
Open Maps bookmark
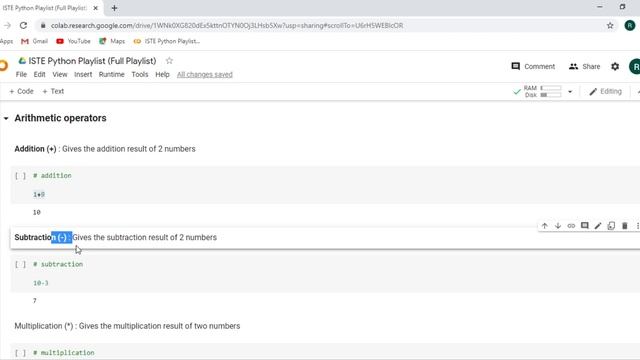pos(112,41)
